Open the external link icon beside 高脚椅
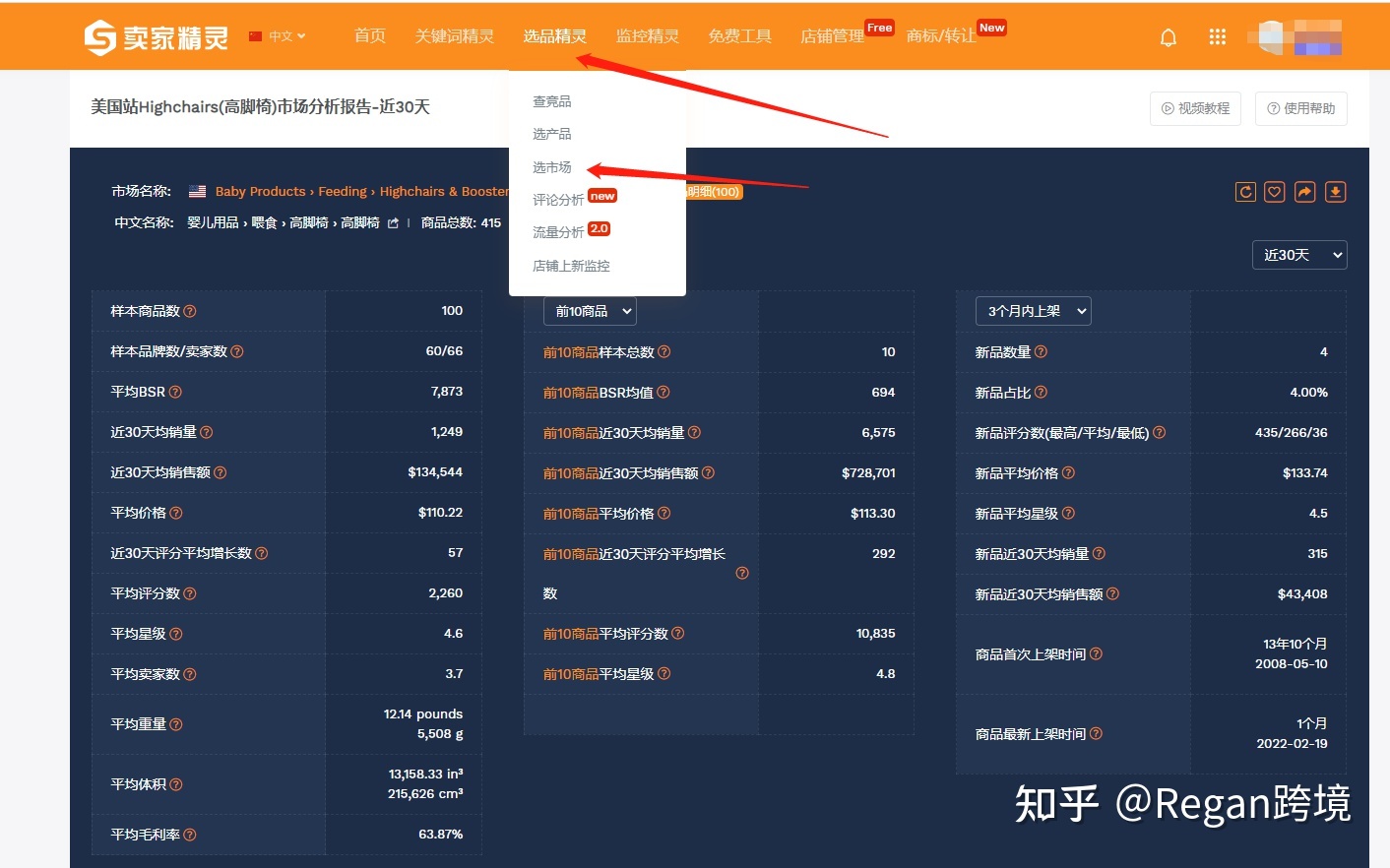 (394, 223)
